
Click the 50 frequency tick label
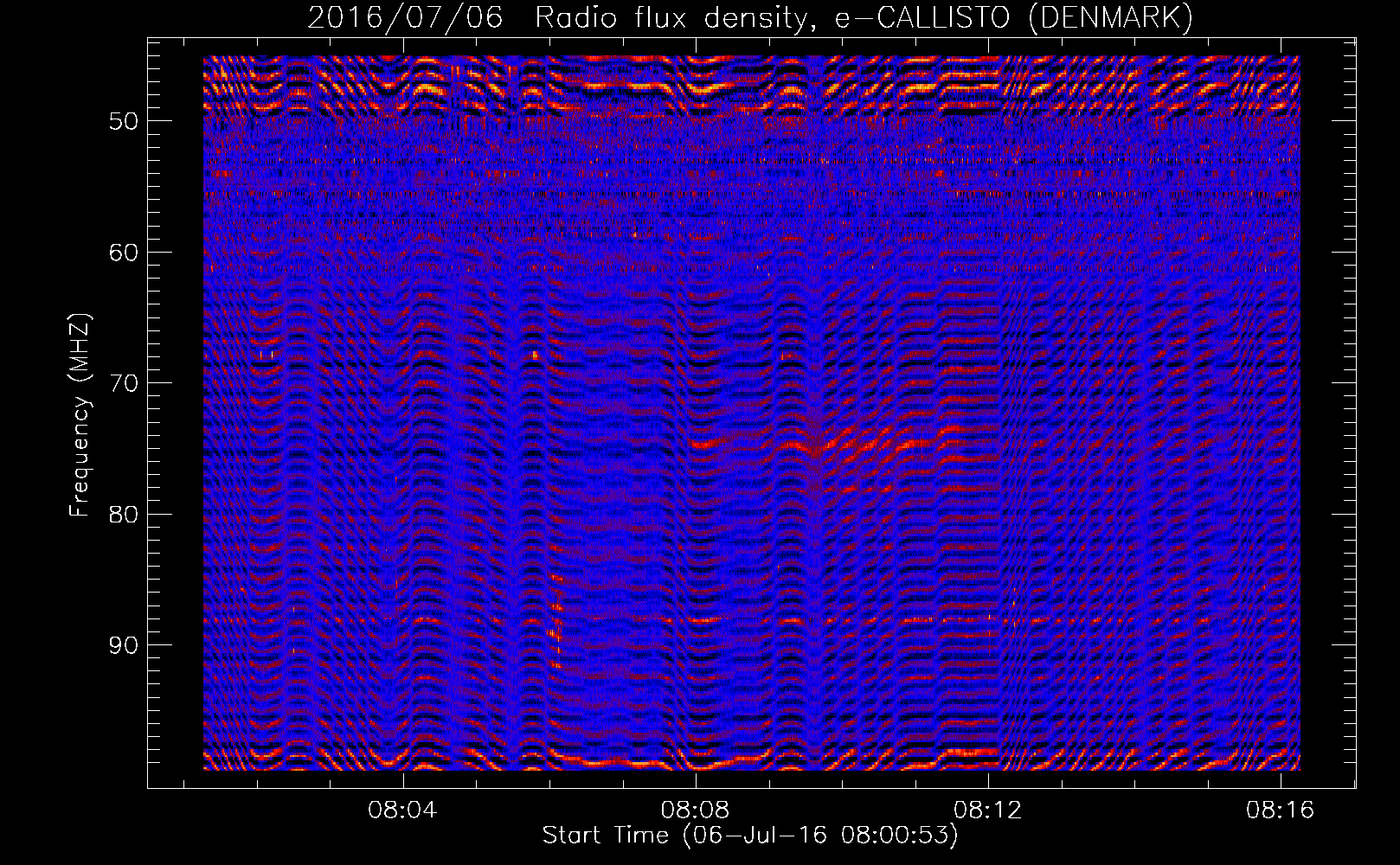pos(123,121)
